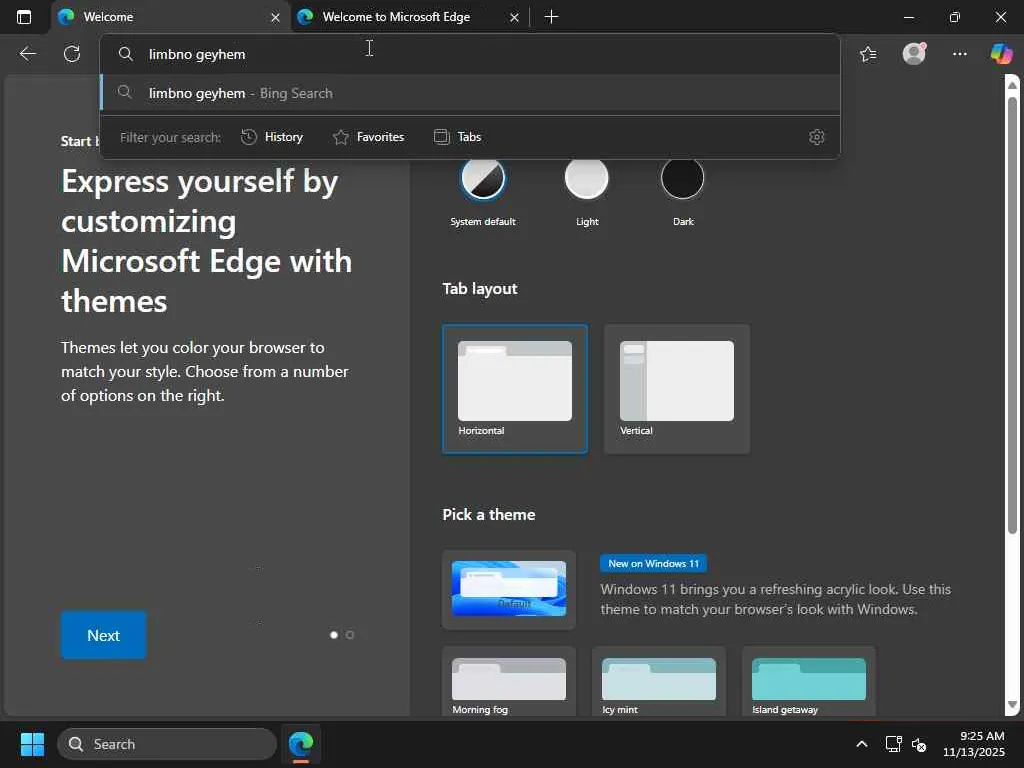Click the Tab layout heading
The width and height of the screenshot is (1024, 768).
pyautogui.click(x=480, y=289)
